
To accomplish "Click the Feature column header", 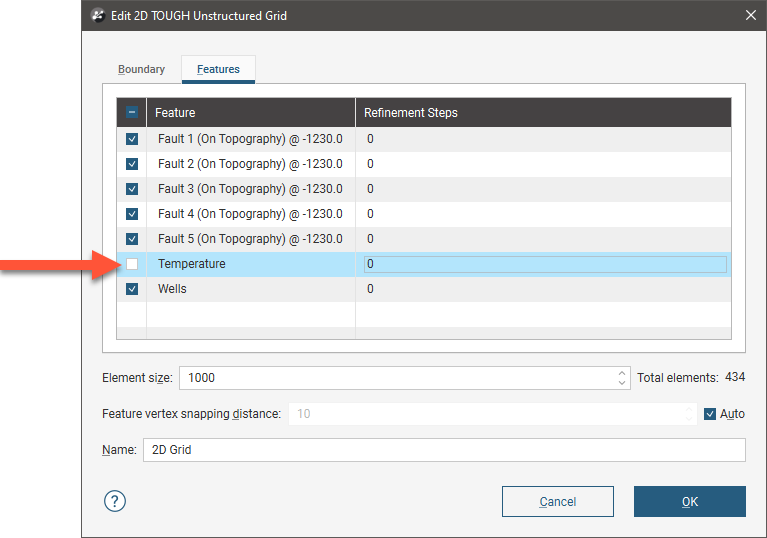I will click(250, 113).
